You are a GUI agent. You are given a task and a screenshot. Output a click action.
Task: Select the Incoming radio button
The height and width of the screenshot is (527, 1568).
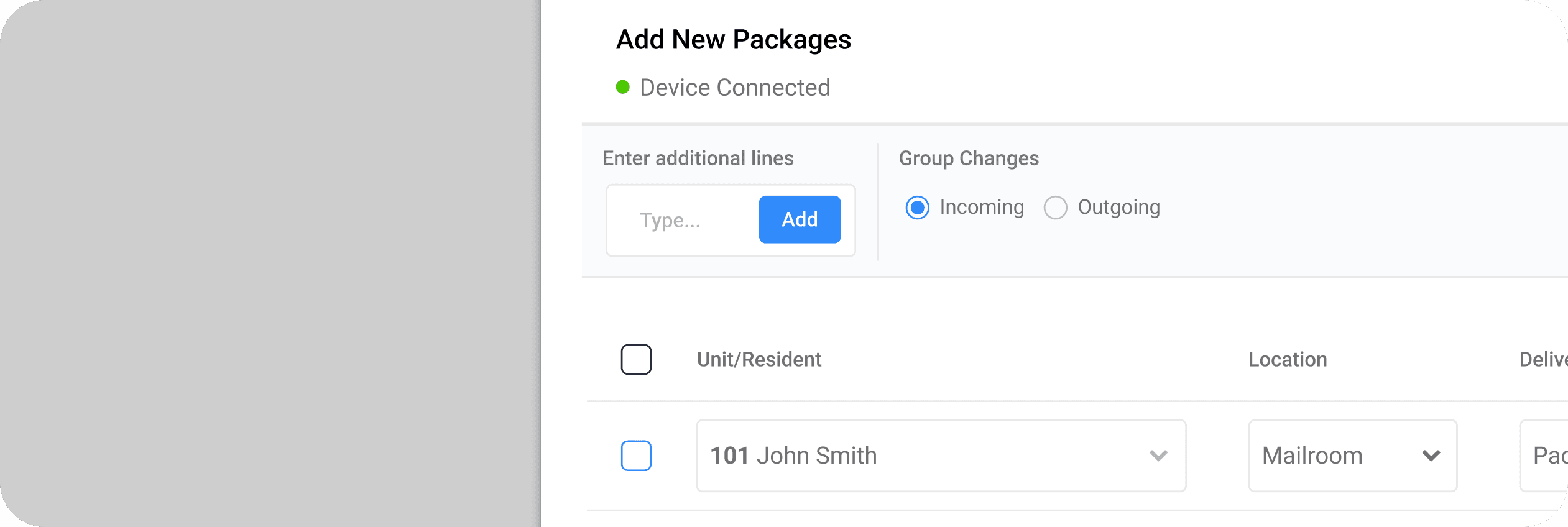tap(917, 208)
